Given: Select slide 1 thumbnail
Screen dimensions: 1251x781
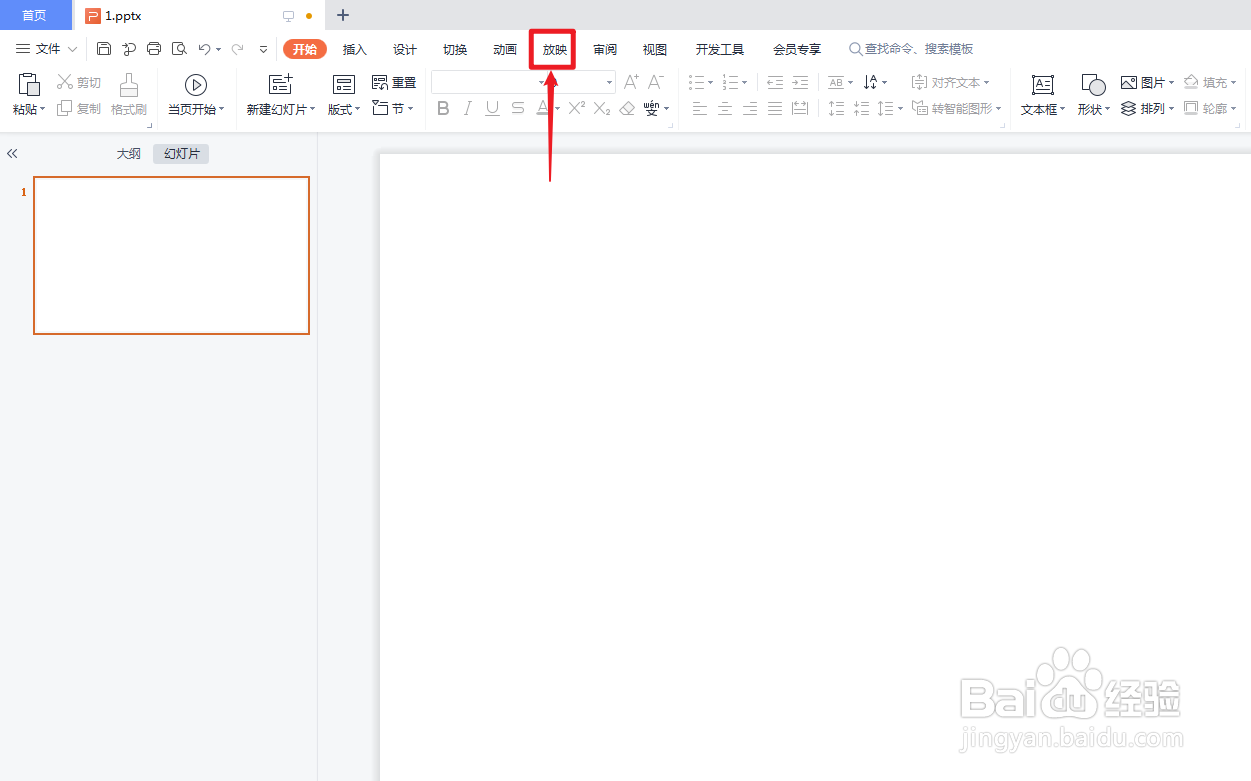Looking at the screenshot, I should (x=171, y=255).
